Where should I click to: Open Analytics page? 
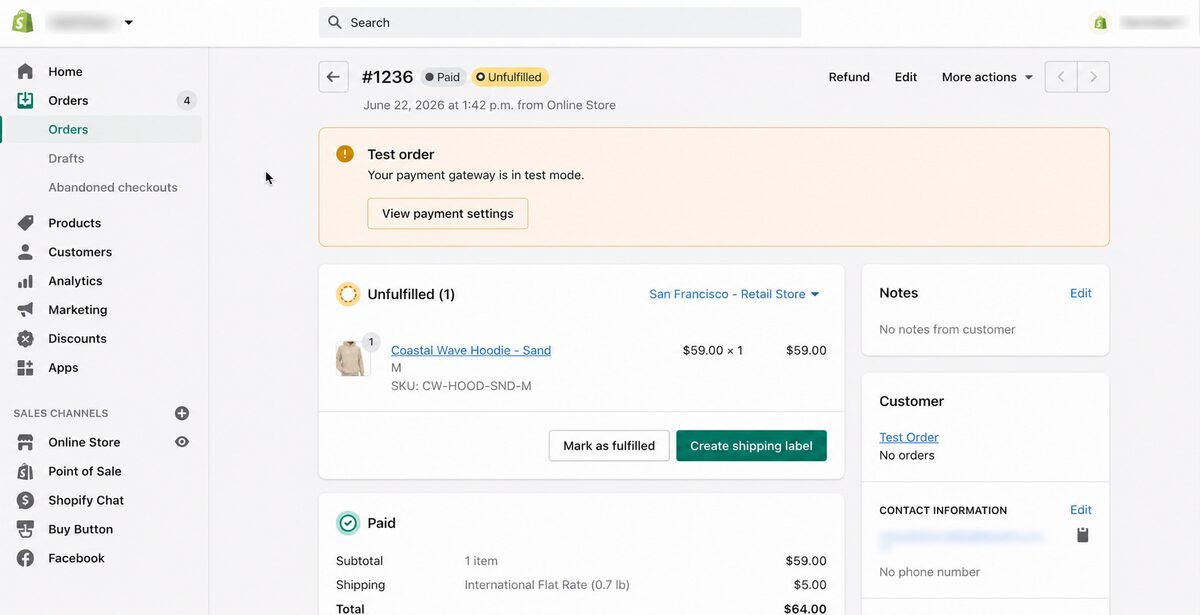pyautogui.click(x=75, y=281)
